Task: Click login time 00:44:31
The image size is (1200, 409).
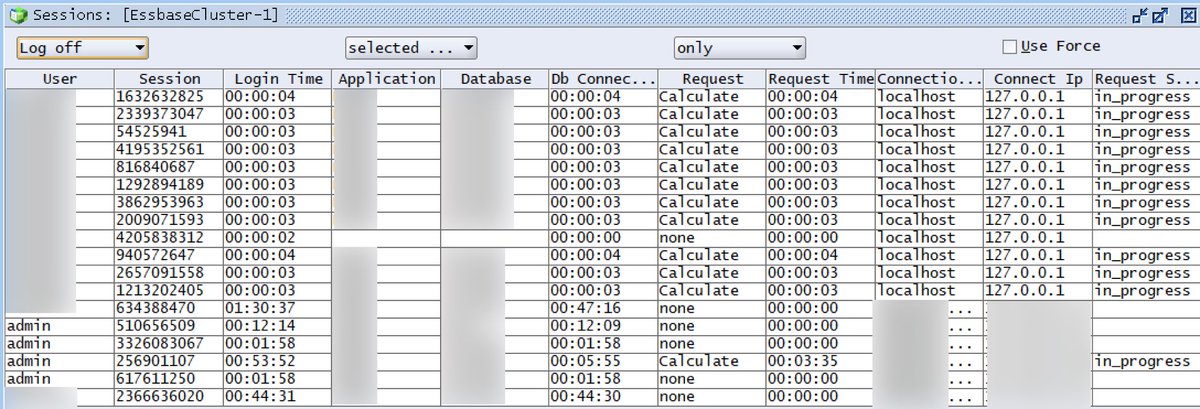Action: [260, 396]
